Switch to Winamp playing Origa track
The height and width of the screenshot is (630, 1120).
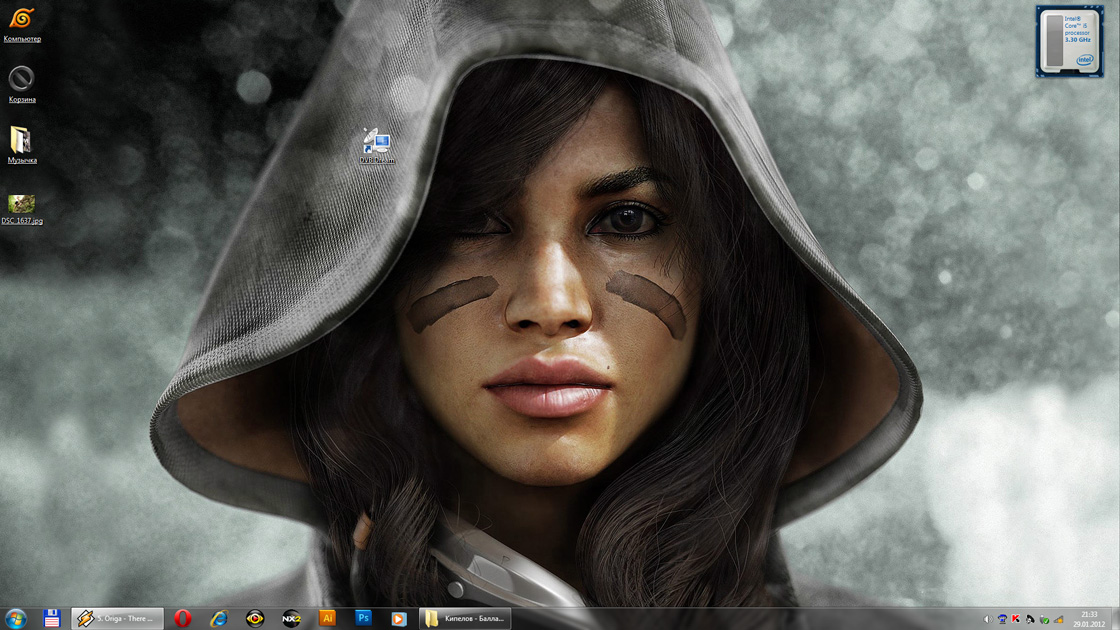point(117,618)
